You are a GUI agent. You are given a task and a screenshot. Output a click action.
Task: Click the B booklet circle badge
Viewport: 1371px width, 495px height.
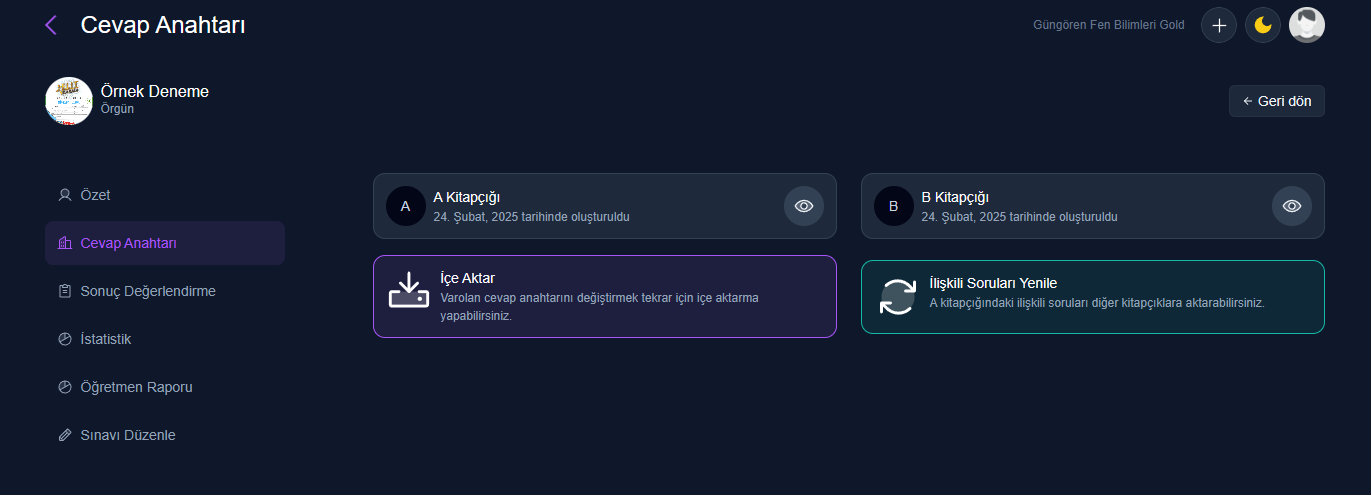pyautogui.click(x=894, y=206)
